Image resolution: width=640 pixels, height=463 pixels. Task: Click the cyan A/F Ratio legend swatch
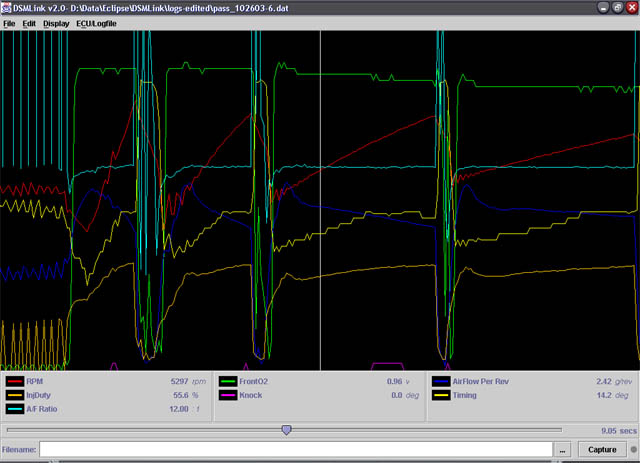(14, 409)
